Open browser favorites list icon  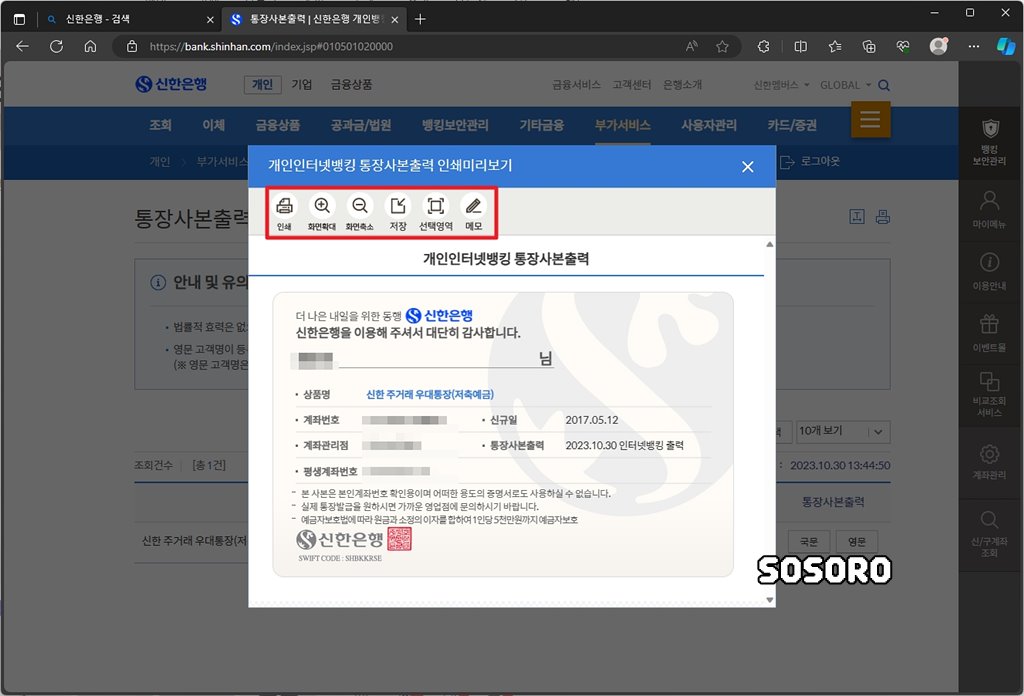tap(835, 46)
